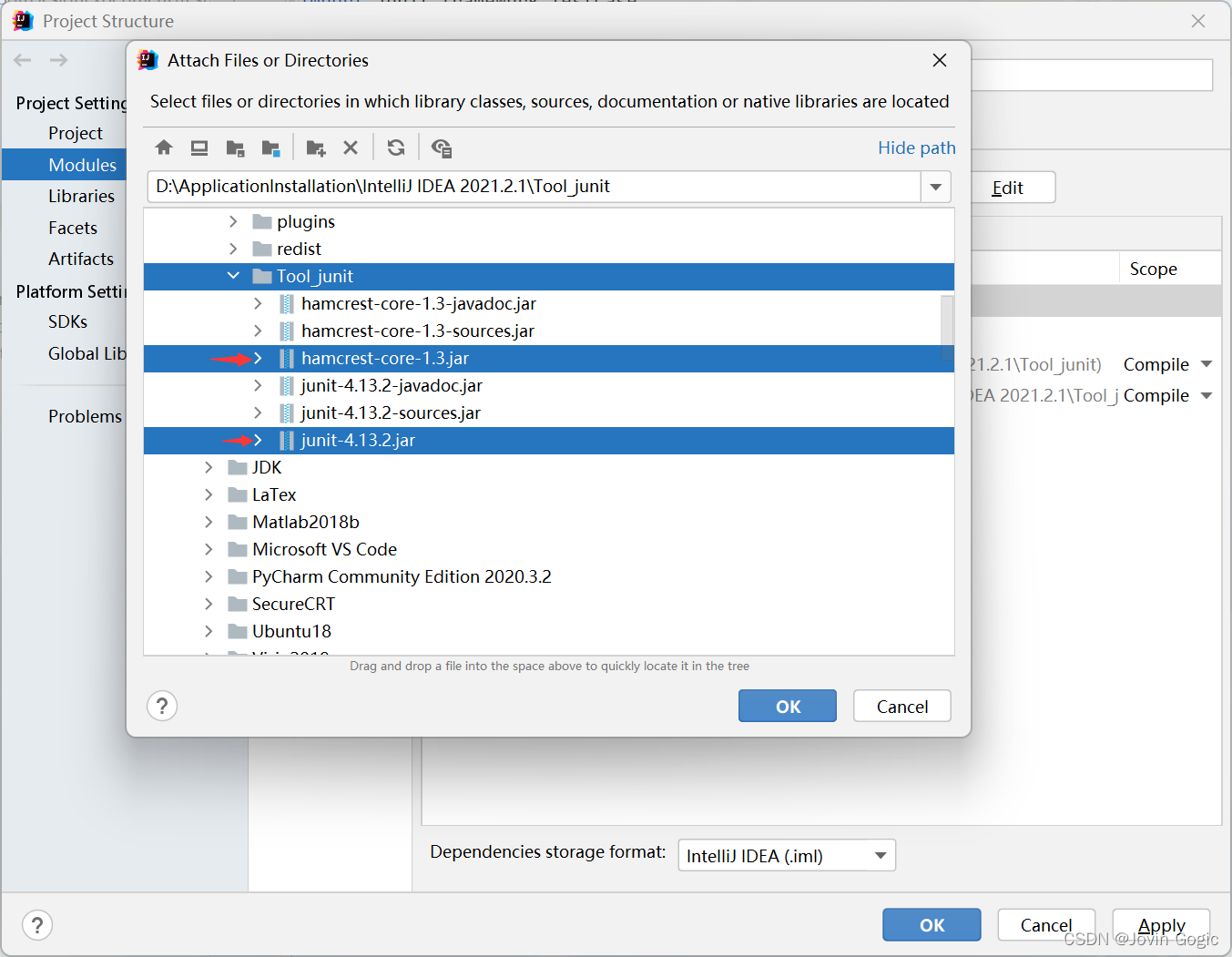1232x957 pixels.
Task: Expand the Matlab2018b folder
Action: point(209,522)
